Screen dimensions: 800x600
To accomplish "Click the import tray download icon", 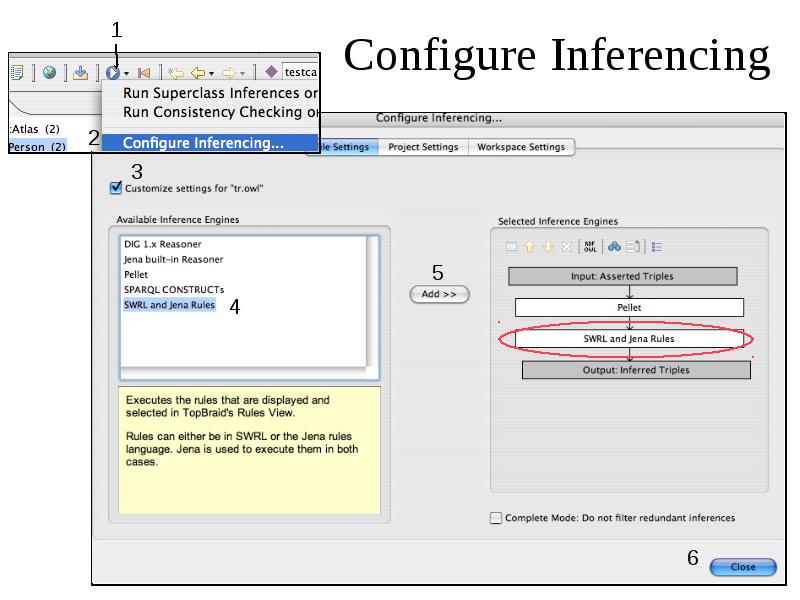I will click(80, 73).
